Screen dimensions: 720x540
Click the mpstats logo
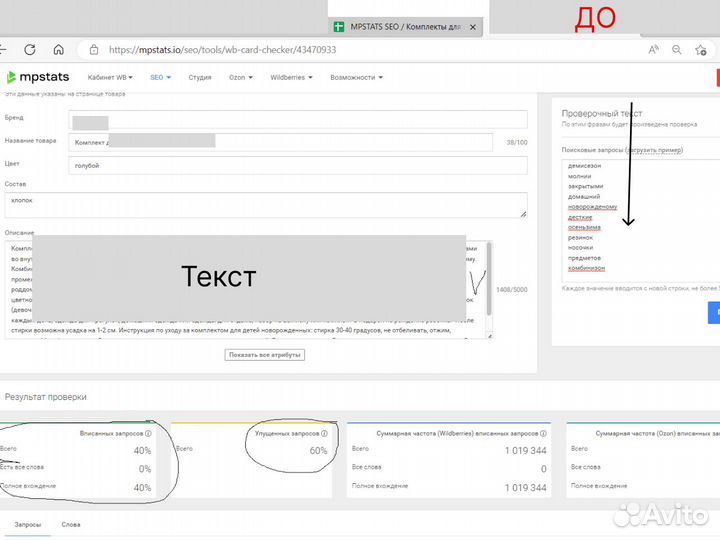(x=38, y=77)
